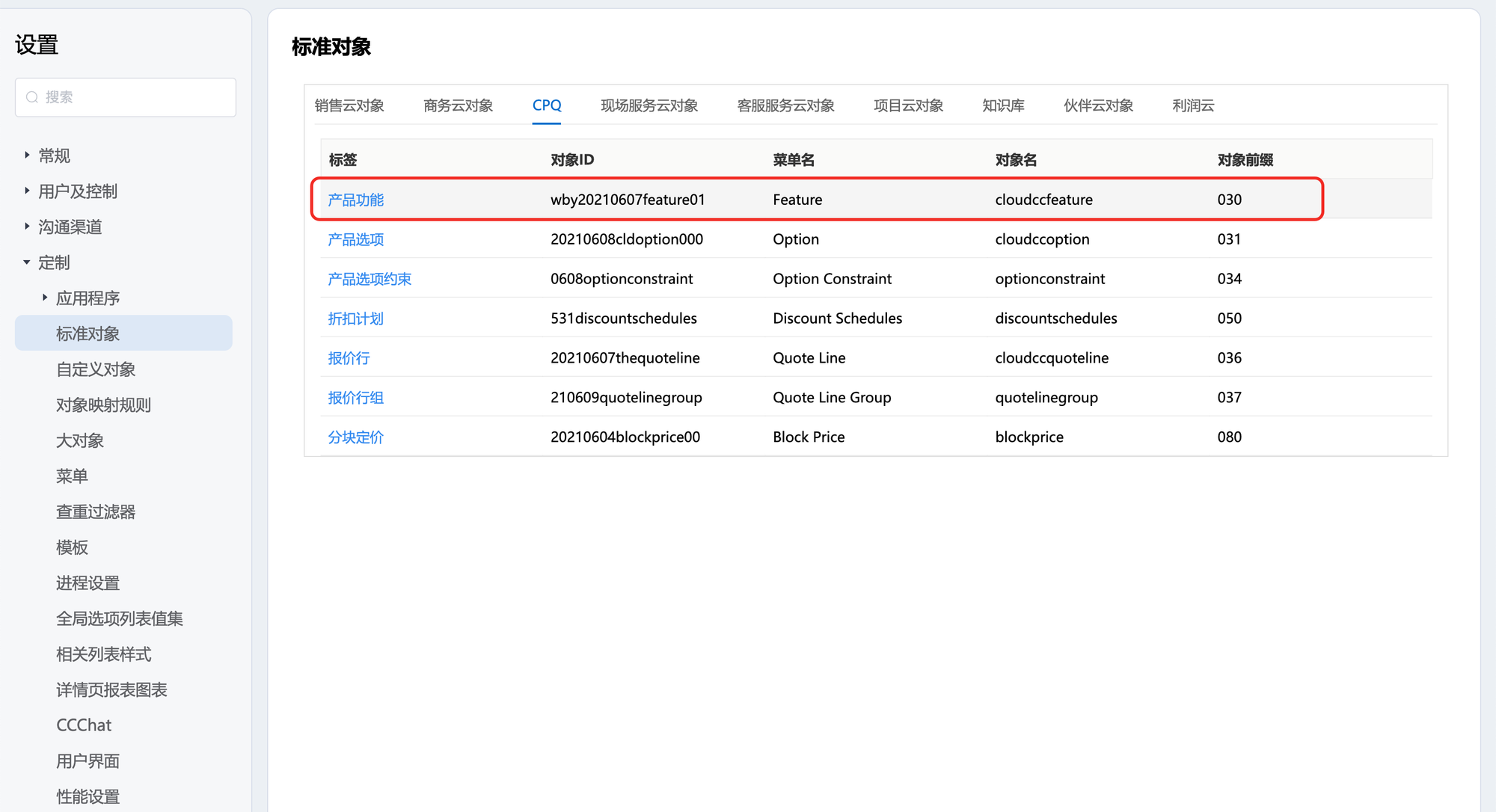Viewport: 1496px width, 812px height.
Task: Expand the 应用程序 subsection arrow
Action: (x=45, y=298)
